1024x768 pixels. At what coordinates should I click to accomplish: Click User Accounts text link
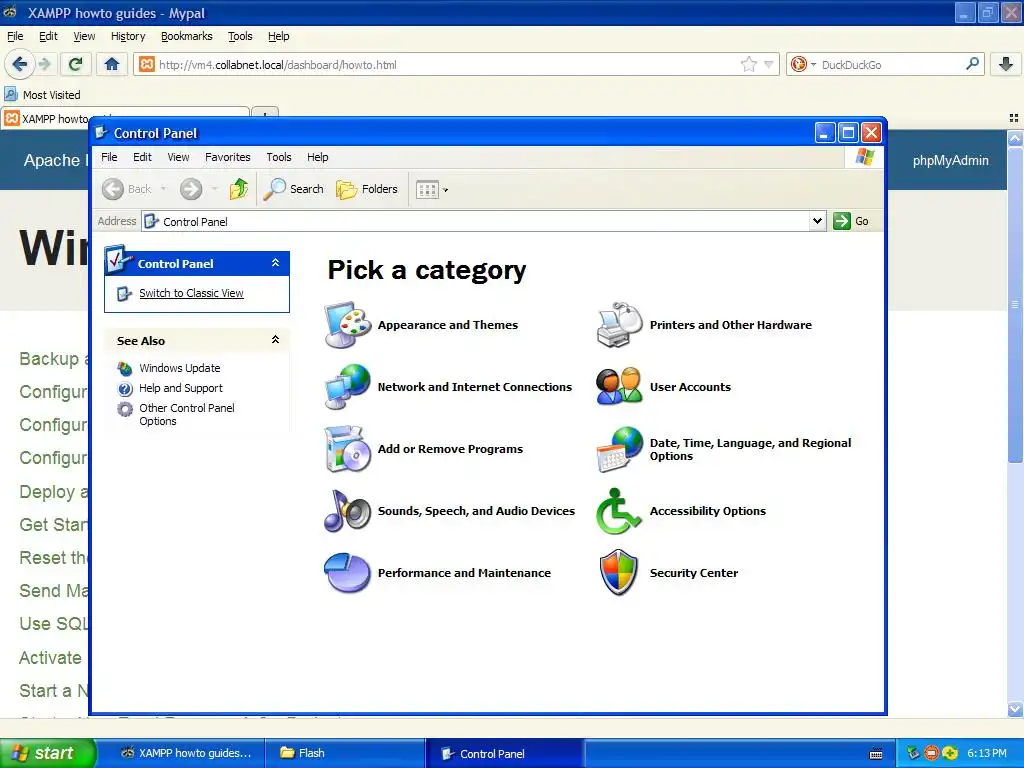click(690, 387)
